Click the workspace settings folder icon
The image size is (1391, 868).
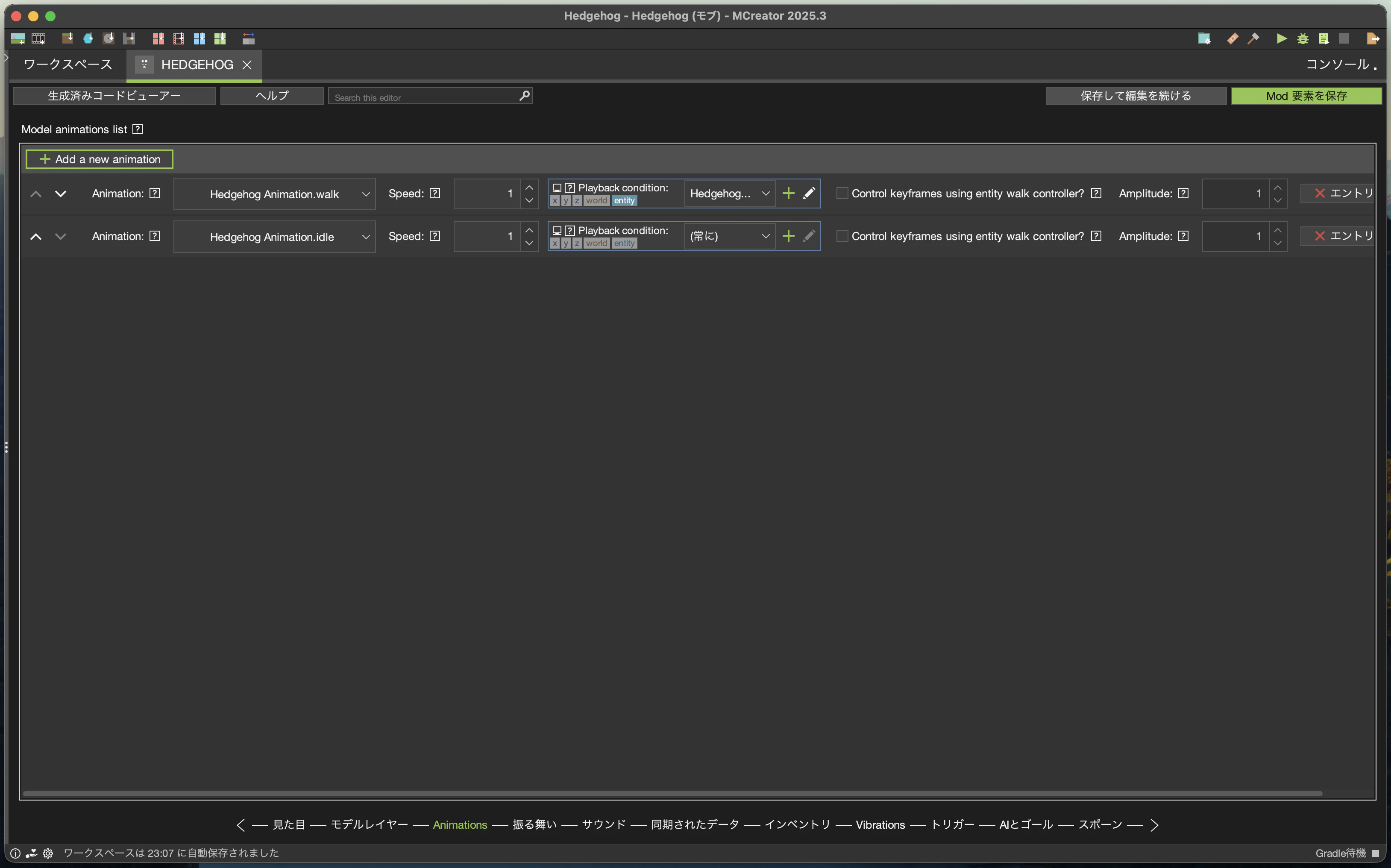click(1204, 38)
